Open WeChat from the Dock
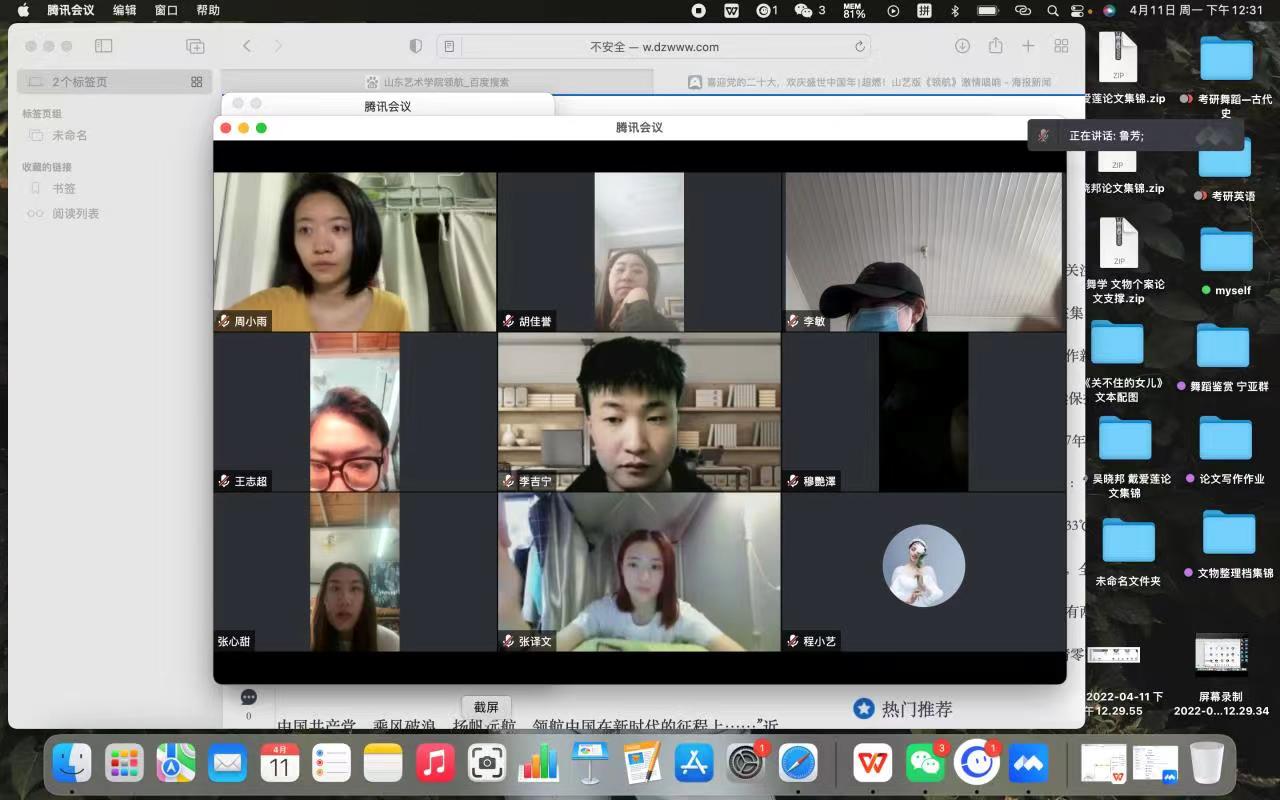This screenshot has height=800, width=1280. (926, 764)
